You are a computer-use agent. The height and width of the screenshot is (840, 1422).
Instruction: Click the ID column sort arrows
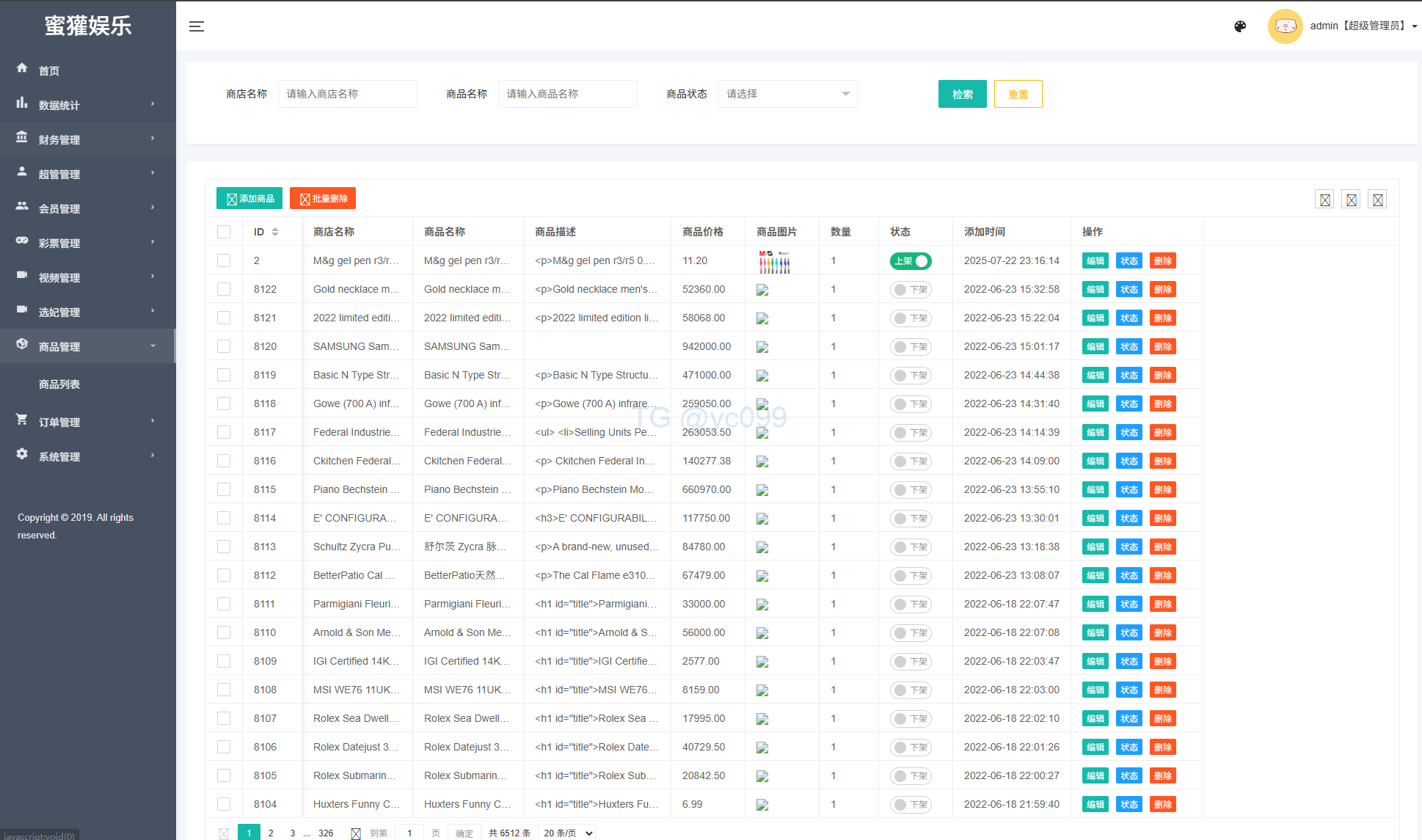click(x=275, y=232)
